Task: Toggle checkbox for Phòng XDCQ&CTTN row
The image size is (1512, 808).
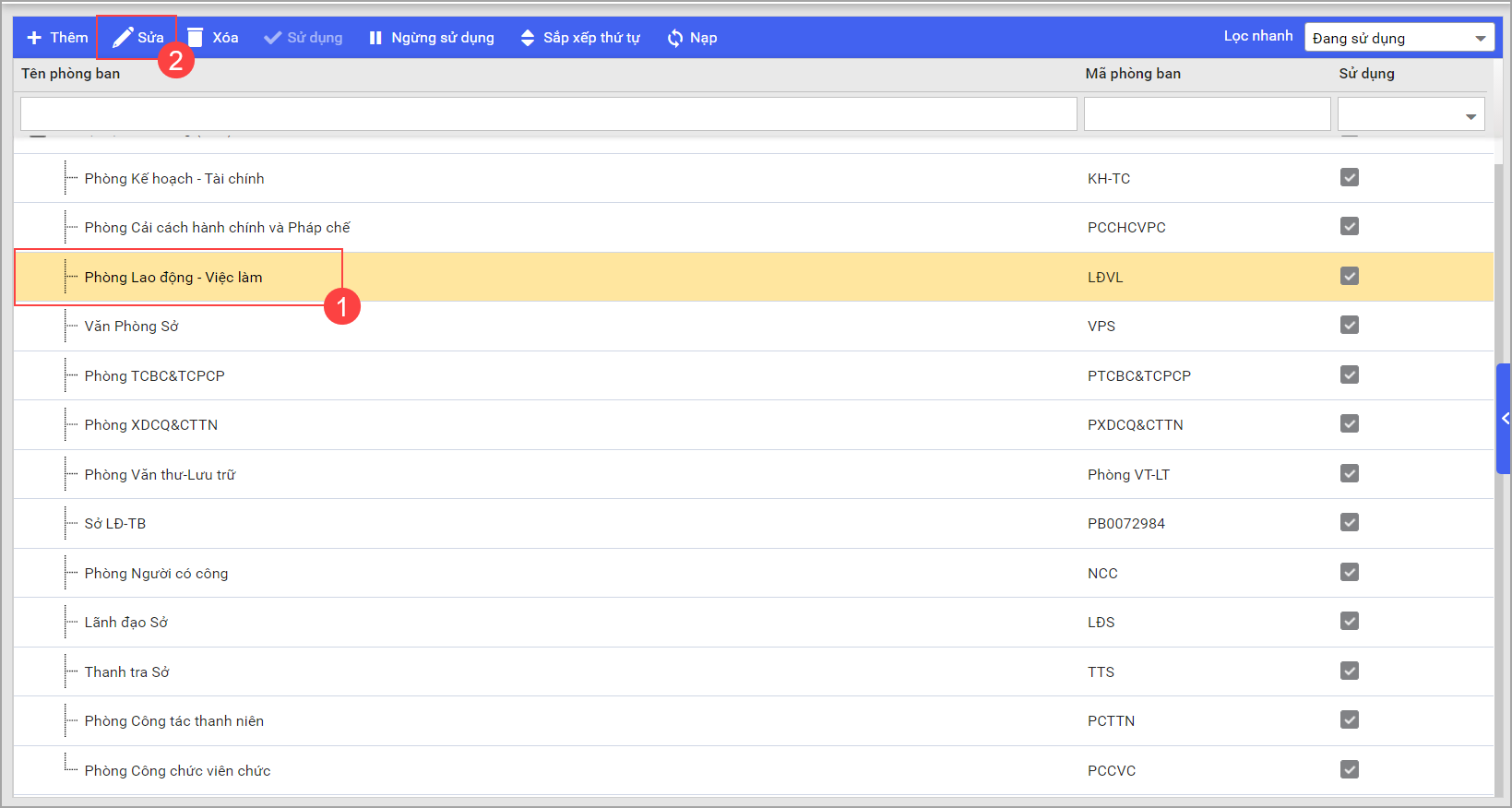Action: tap(1350, 423)
